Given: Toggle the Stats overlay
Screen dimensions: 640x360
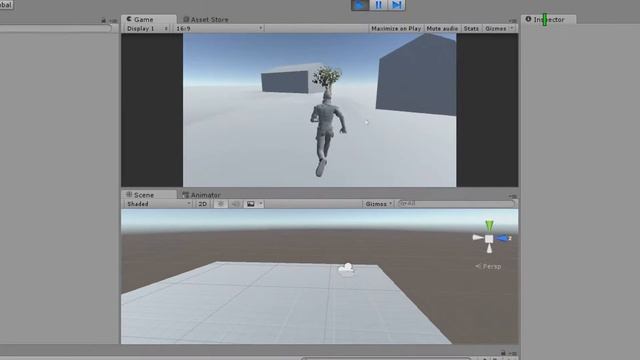Looking at the screenshot, I should [x=471, y=29].
